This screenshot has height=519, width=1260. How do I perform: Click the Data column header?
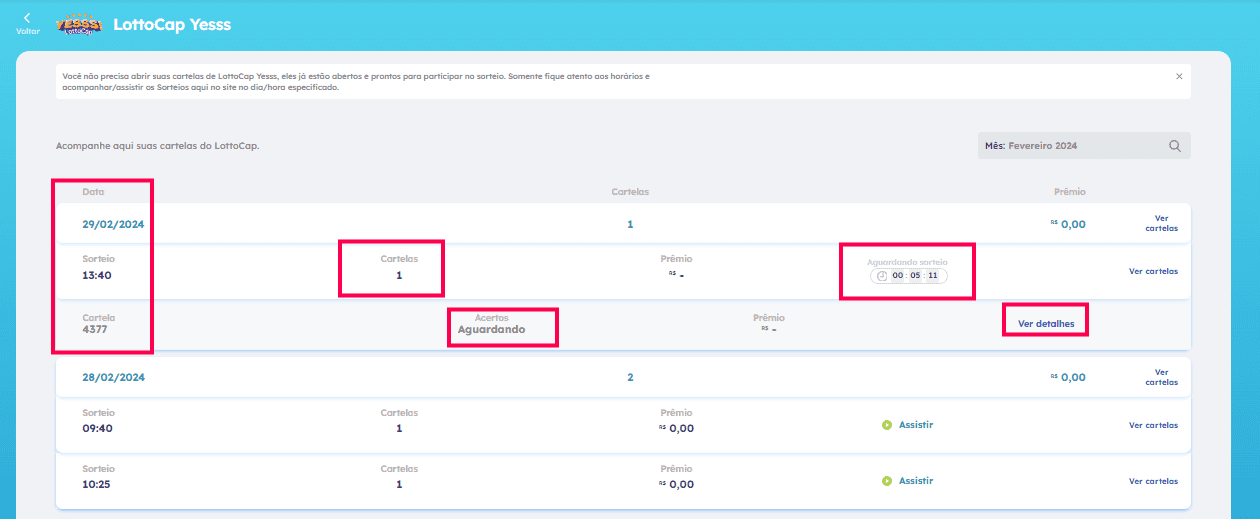click(93, 191)
